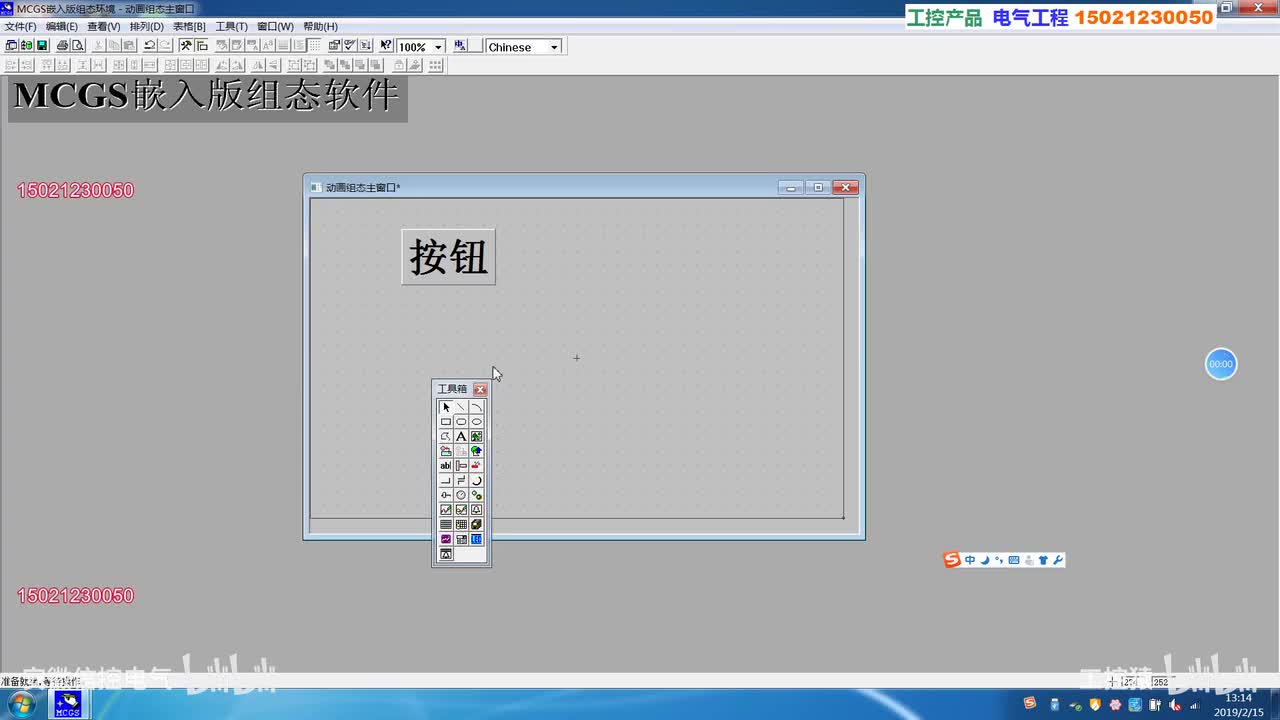The image size is (1280, 720).
Task: Toggle the toolbox hammer icon in toolbar
Action: (186, 46)
